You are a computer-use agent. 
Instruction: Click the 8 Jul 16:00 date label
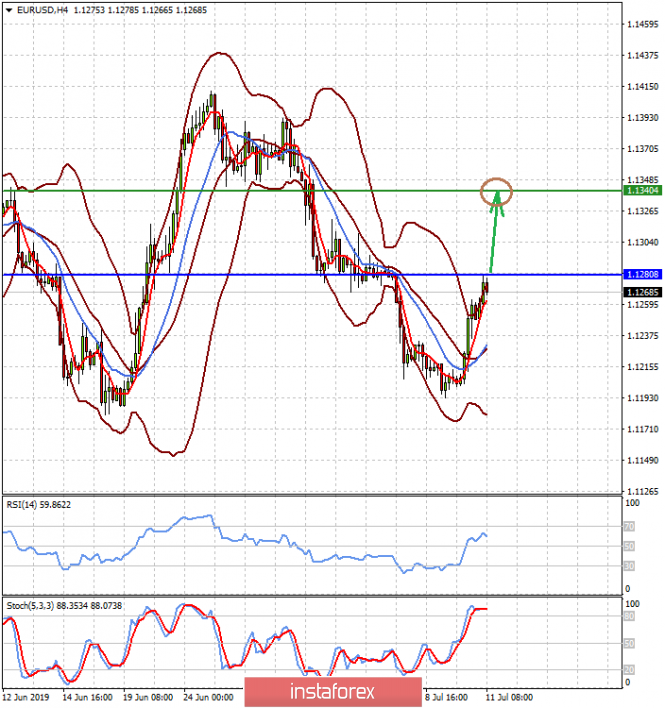point(449,697)
